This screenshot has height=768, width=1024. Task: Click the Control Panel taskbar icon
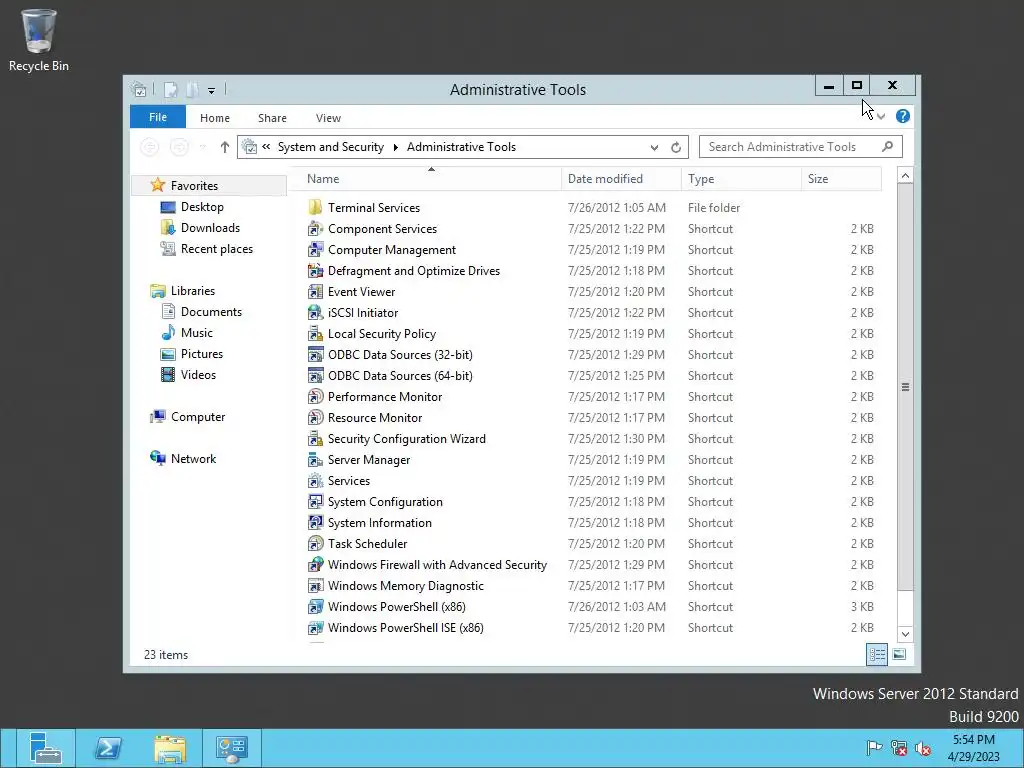[x=232, y=748]
